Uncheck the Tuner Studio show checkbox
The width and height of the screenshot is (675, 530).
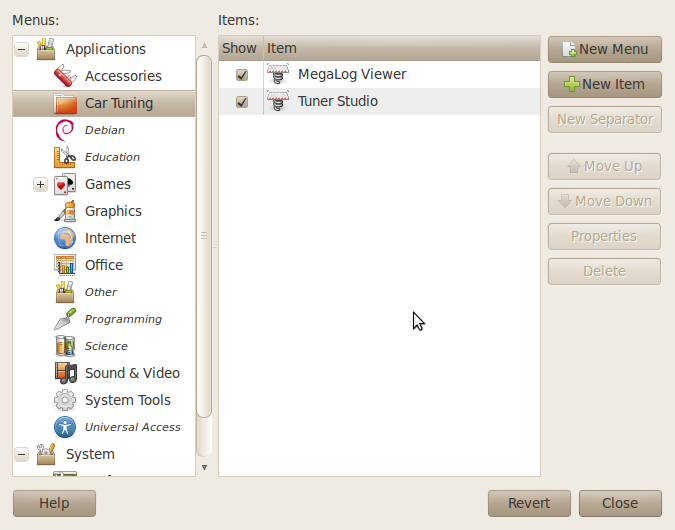tap(242, 102)
